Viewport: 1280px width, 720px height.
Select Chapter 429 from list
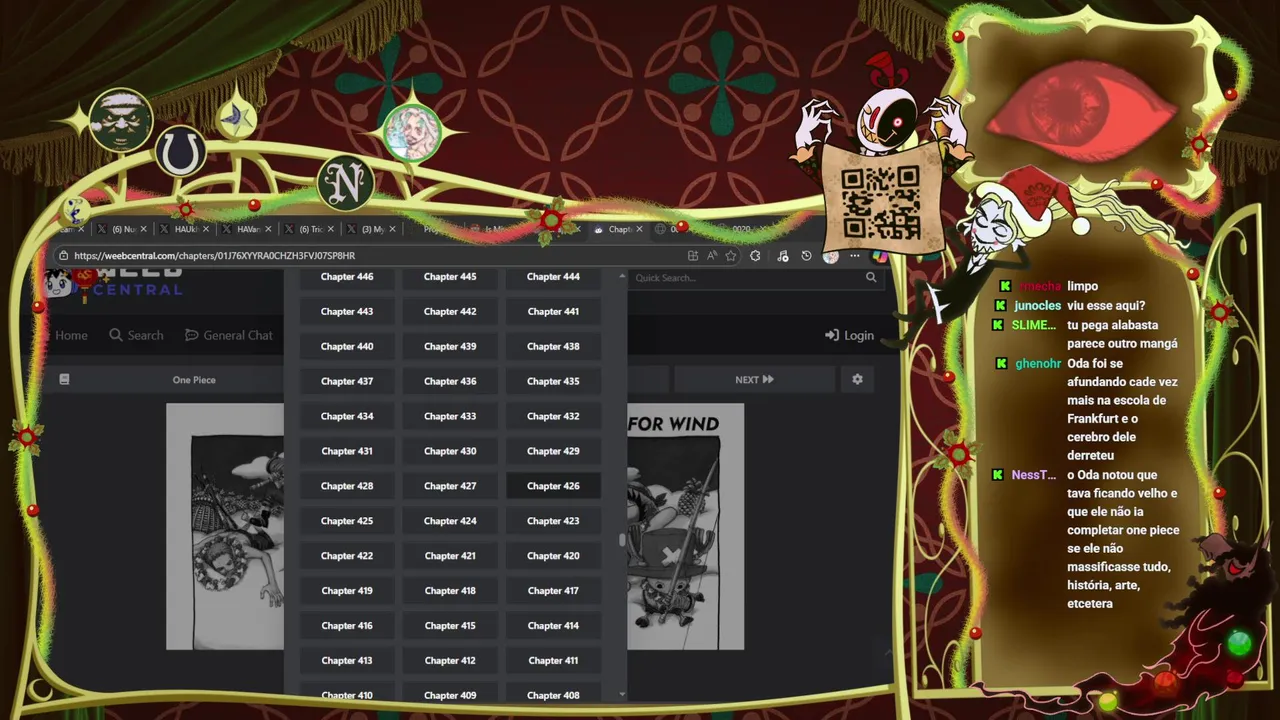[553, 451]
